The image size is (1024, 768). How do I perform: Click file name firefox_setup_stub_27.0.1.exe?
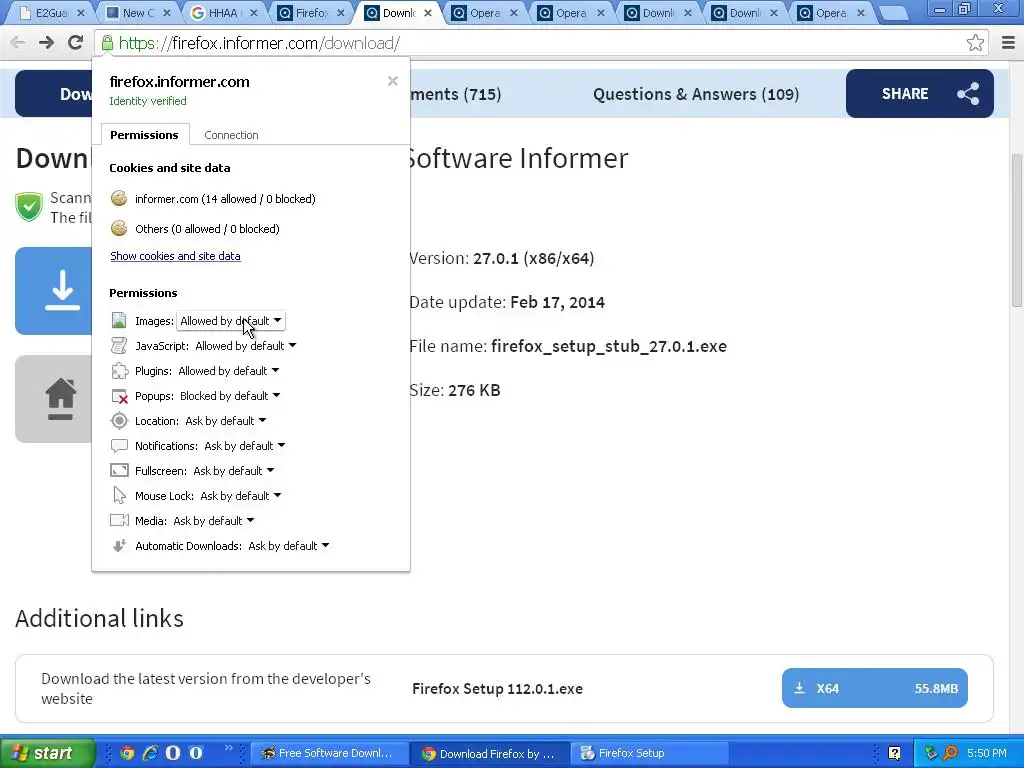click(x=609, y=346)
